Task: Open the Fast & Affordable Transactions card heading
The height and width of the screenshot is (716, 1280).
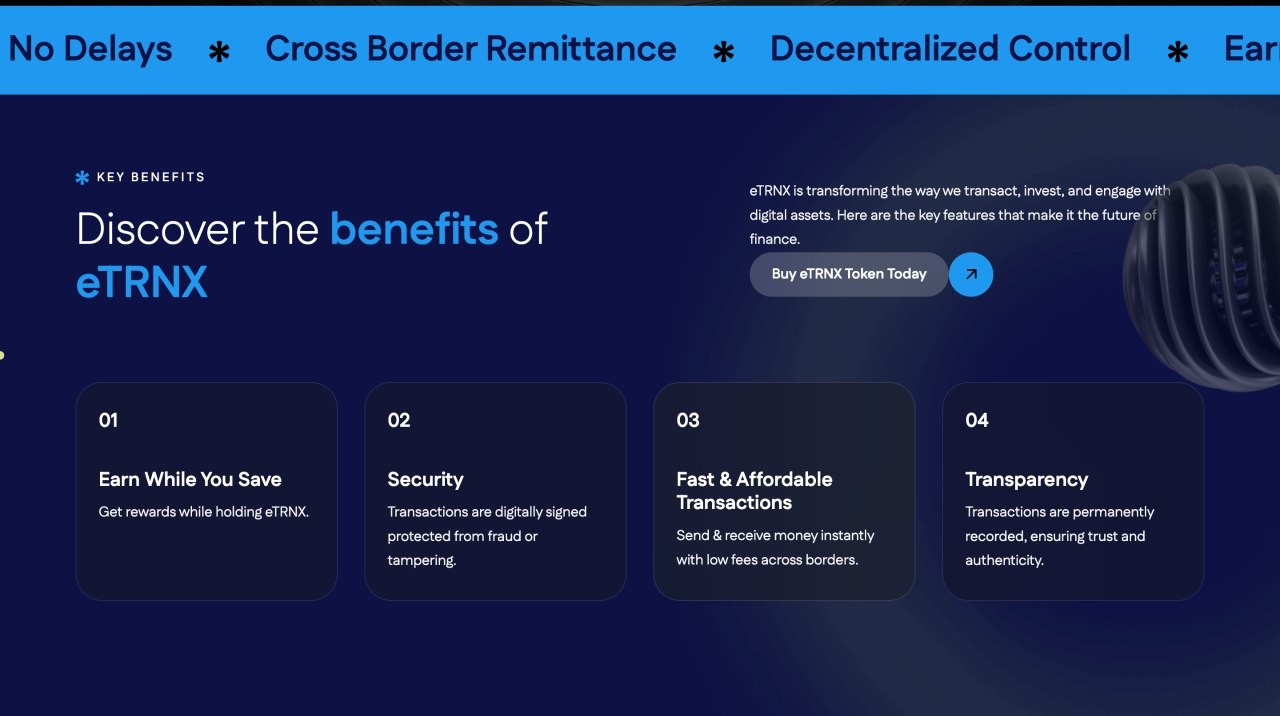Action: pos(754,491)
